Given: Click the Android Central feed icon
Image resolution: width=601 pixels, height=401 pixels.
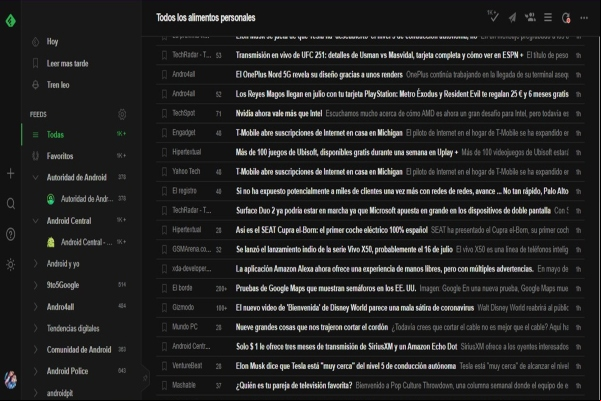Looking at the screenshot, I should (51, 242).
